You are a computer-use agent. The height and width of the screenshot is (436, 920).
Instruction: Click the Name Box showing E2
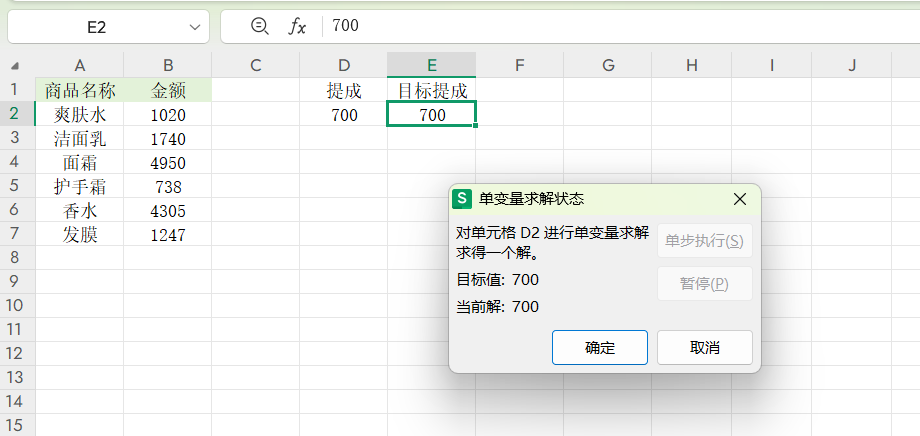109,27
